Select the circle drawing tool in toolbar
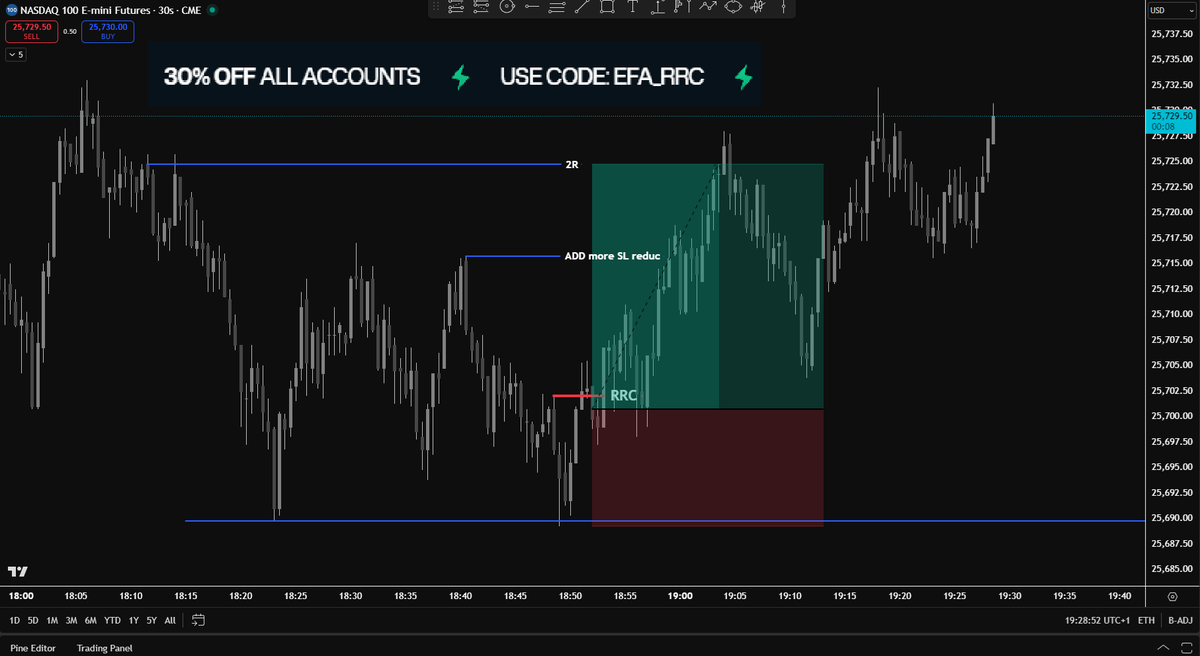The height and width of the screenshot is (656, 1200). click(x=506, y=7)
